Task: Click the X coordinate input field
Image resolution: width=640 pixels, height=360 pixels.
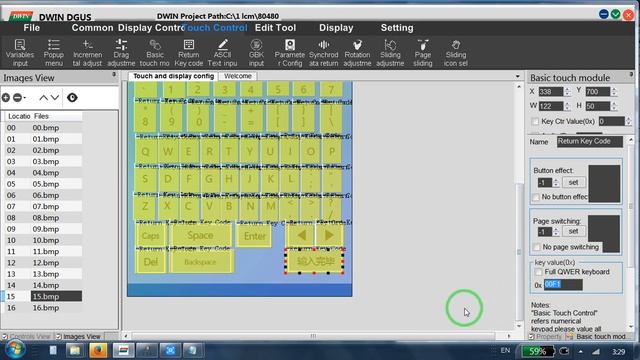Action: (x=551, y=92)
